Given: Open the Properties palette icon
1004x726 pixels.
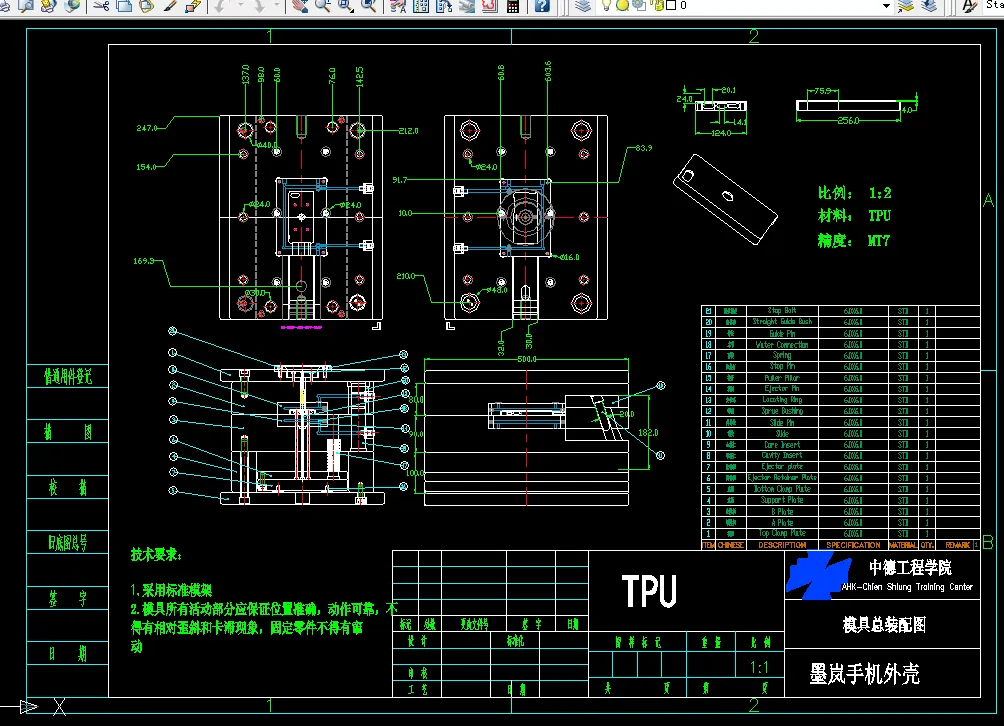Looking at the screenshot, I should point(398,6).
